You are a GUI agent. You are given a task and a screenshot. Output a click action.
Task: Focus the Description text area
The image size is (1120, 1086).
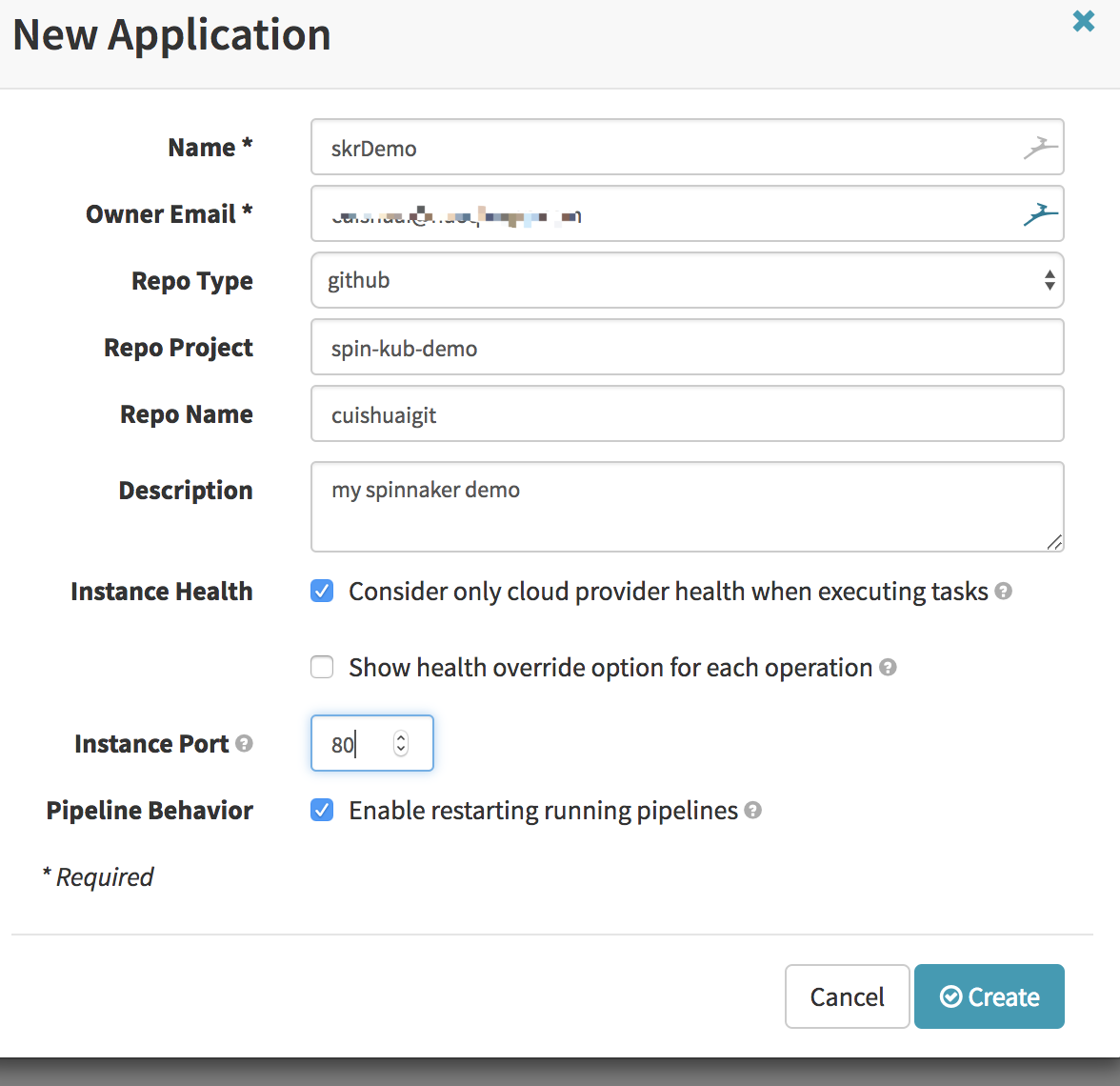click(686, 507)
